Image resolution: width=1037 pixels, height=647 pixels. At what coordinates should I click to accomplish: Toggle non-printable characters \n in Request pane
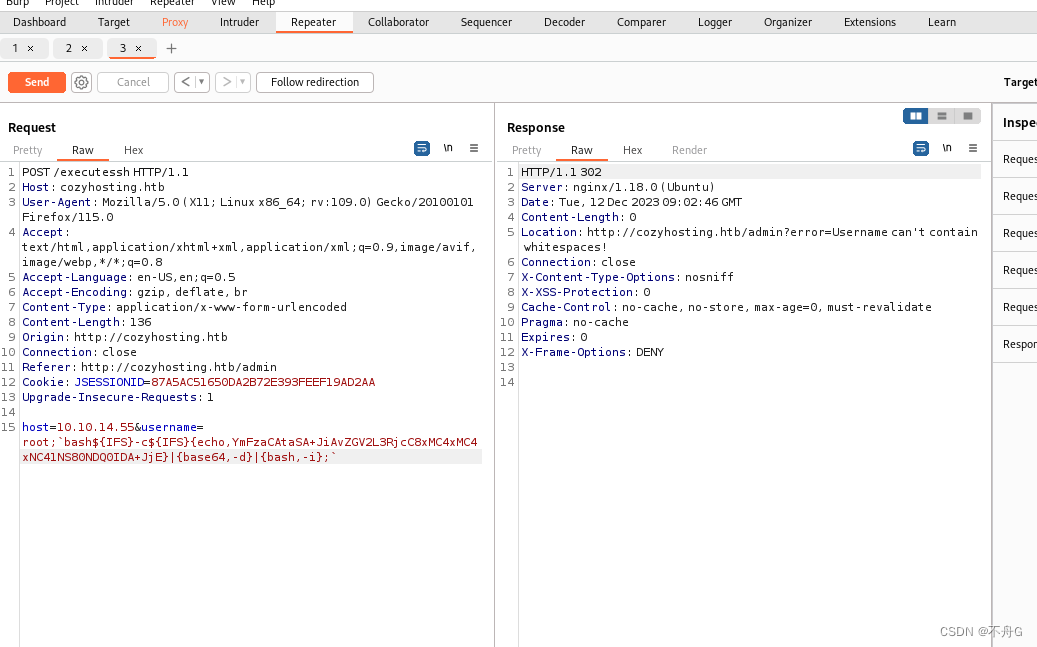pyautogui.click(x=448, y=148)
